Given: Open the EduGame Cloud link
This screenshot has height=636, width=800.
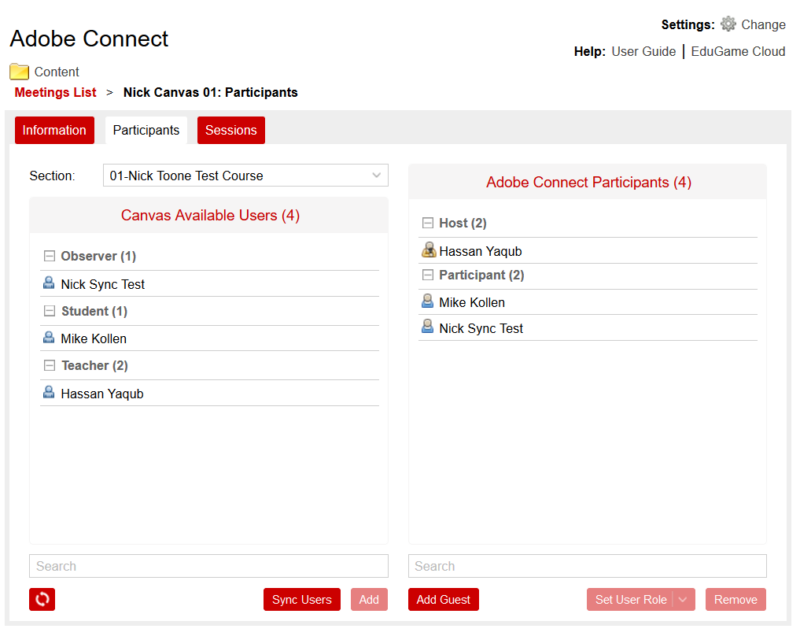Looking at the screenshot, I should [738, 52].
